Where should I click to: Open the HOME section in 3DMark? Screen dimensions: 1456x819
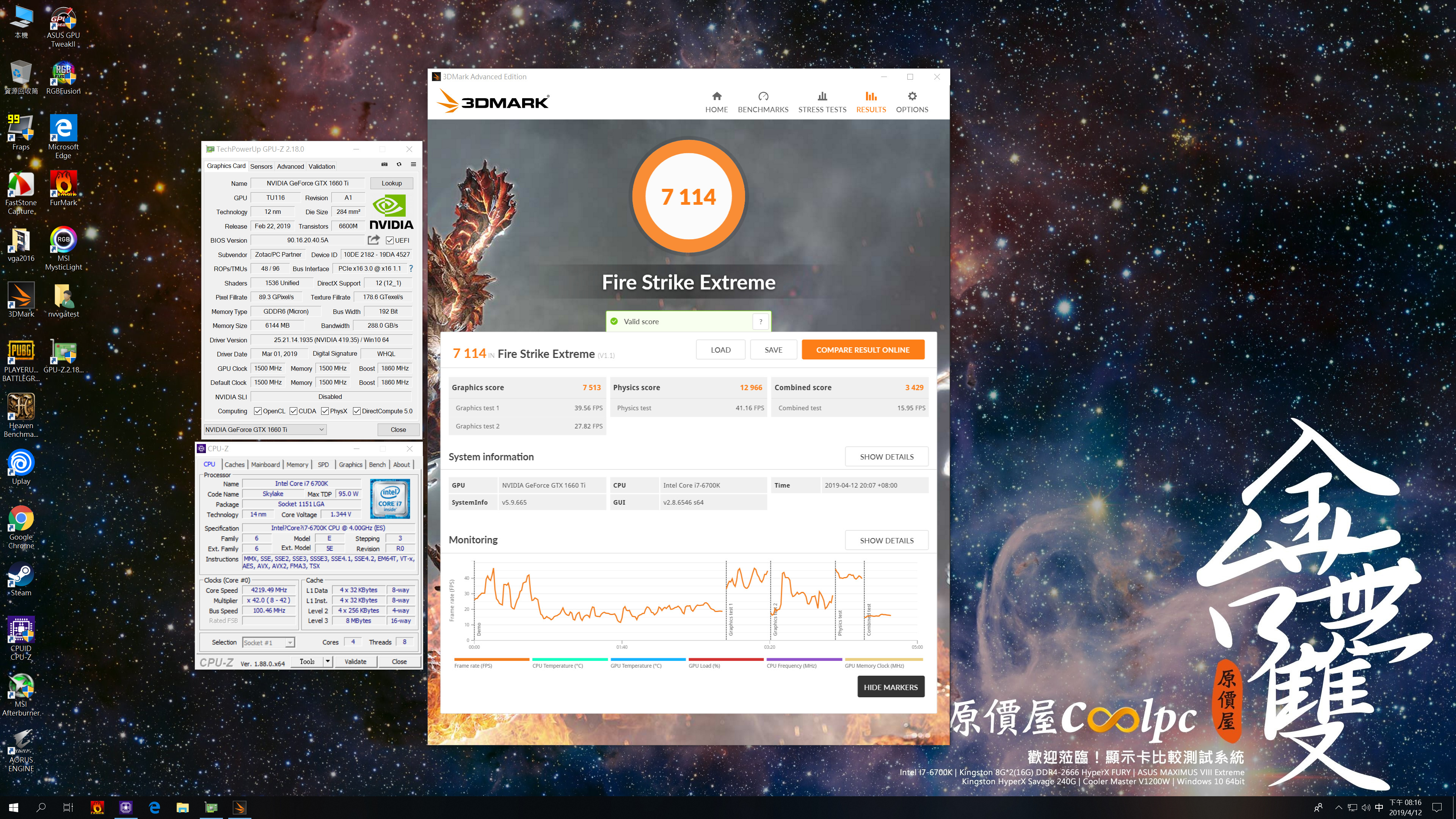[716, 102]
